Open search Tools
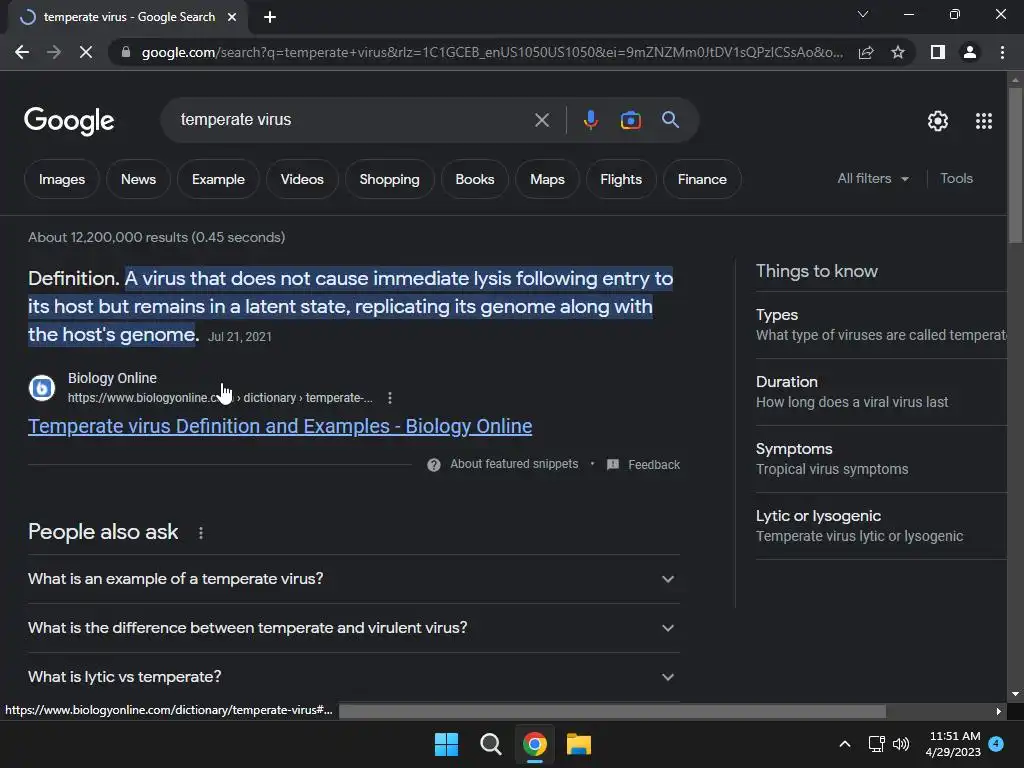The width and height of the screenshot is (1024, 768). [x=957, y=178]
